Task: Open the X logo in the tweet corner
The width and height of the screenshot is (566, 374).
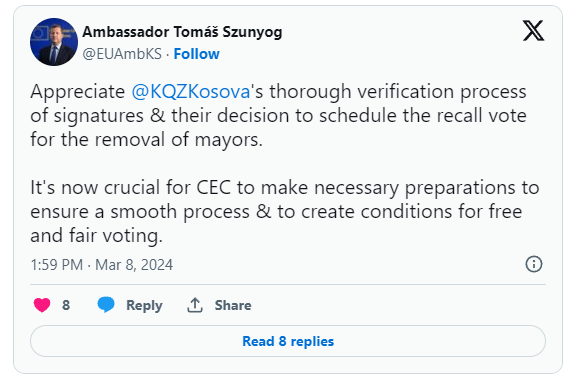Action: (x=533, y=31)
